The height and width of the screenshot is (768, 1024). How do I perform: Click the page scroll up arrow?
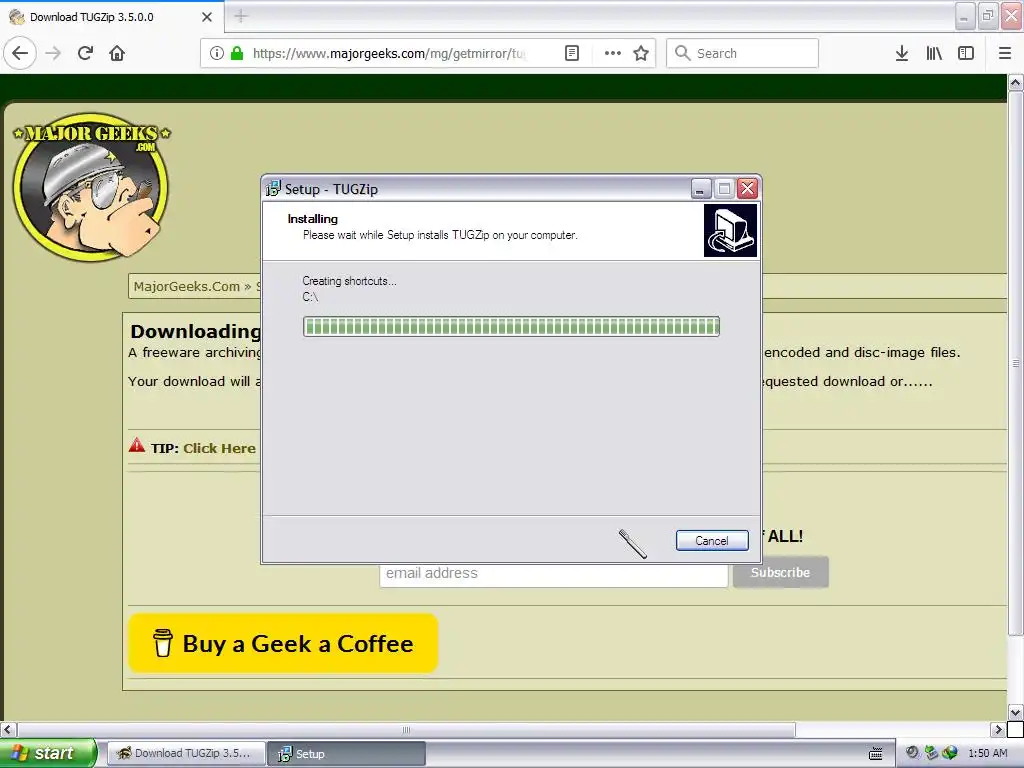(1015, 83)
